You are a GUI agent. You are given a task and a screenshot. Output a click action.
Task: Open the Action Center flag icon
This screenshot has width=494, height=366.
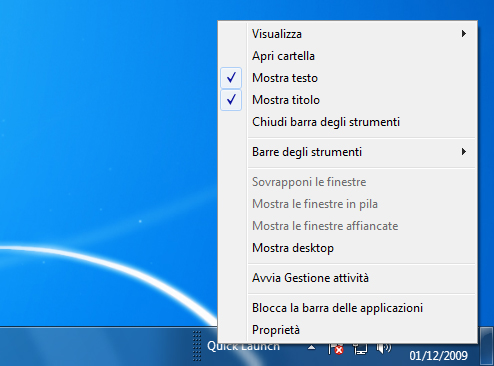[336, 348]
